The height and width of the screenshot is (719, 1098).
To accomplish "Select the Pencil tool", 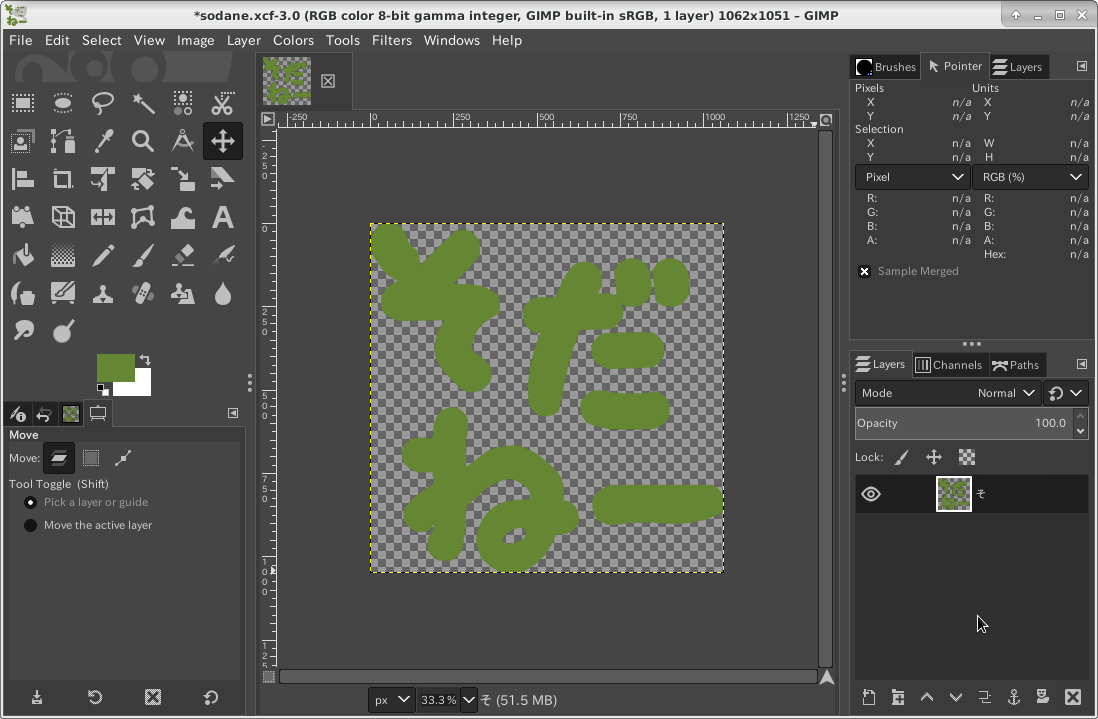I will coord(103,256).
